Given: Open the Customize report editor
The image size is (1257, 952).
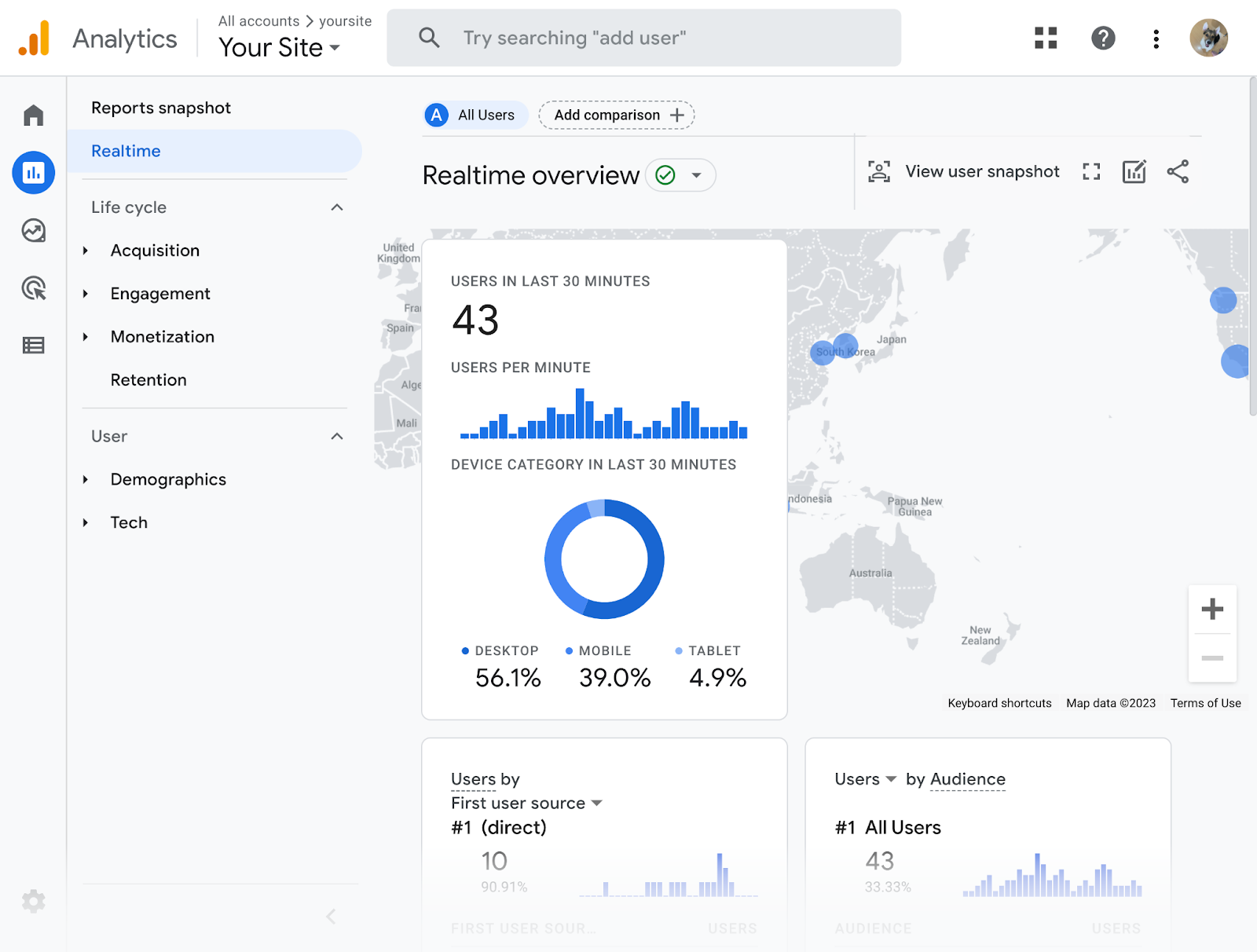Looking at the screenshot, I should click(x=1134, y=171).
